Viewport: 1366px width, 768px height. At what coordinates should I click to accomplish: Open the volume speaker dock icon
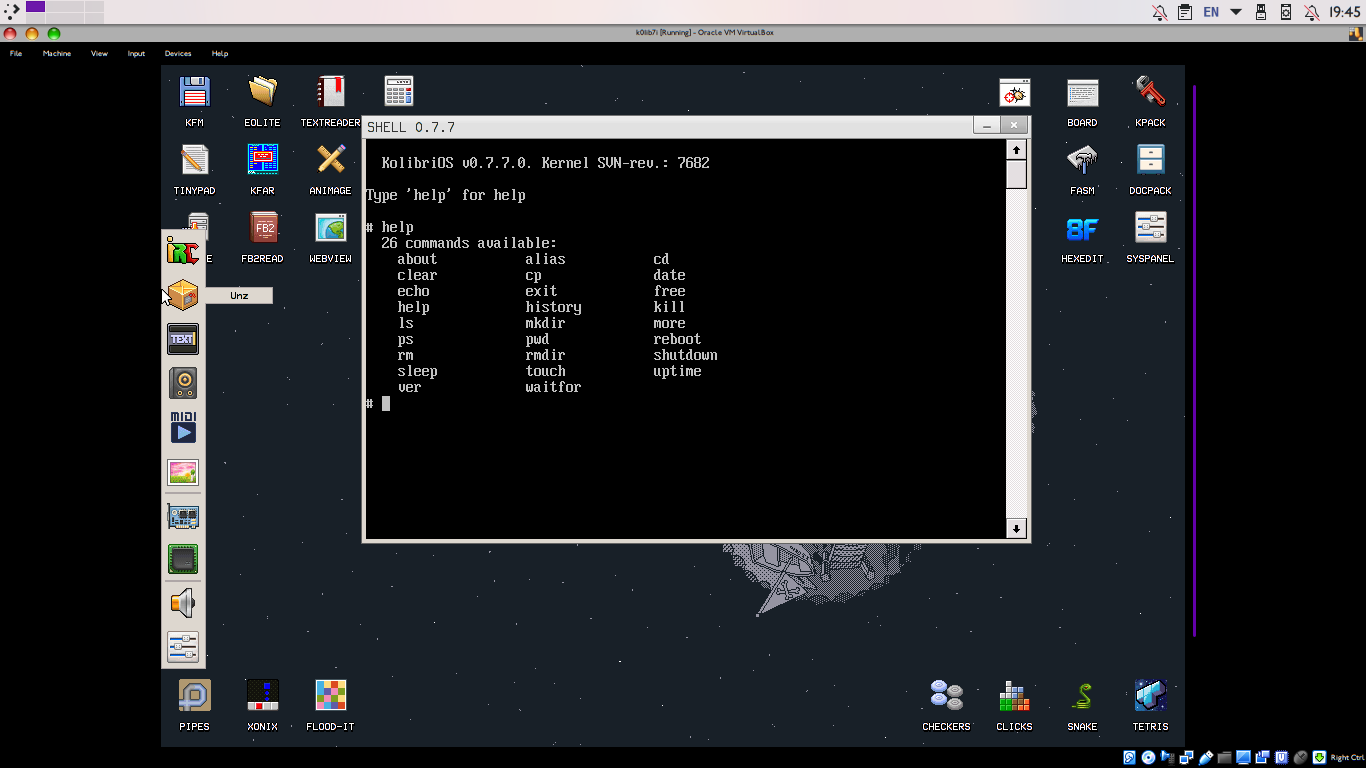(x=183, y=603)
